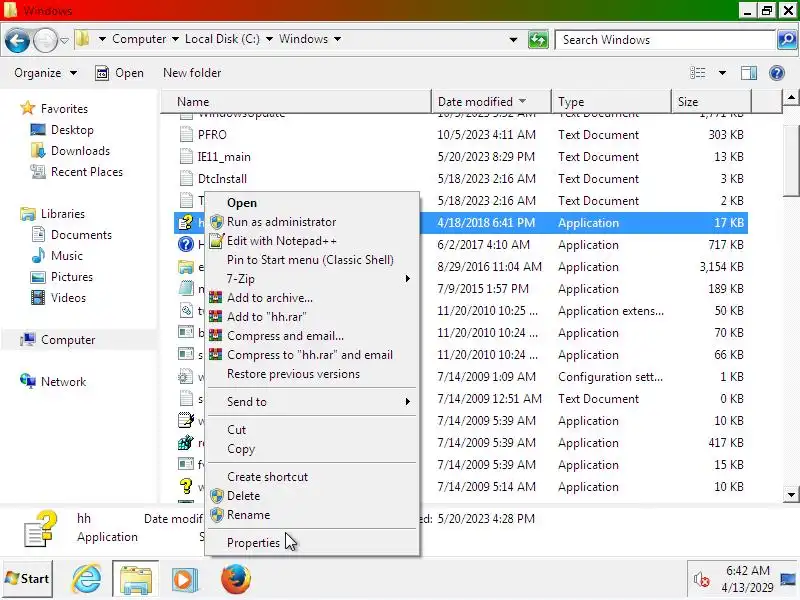The height and width of the screenshot is (600, 800).
Task: Expand the Local Disk (C:) breadcrumb arrow
Action: pos(269,39)
